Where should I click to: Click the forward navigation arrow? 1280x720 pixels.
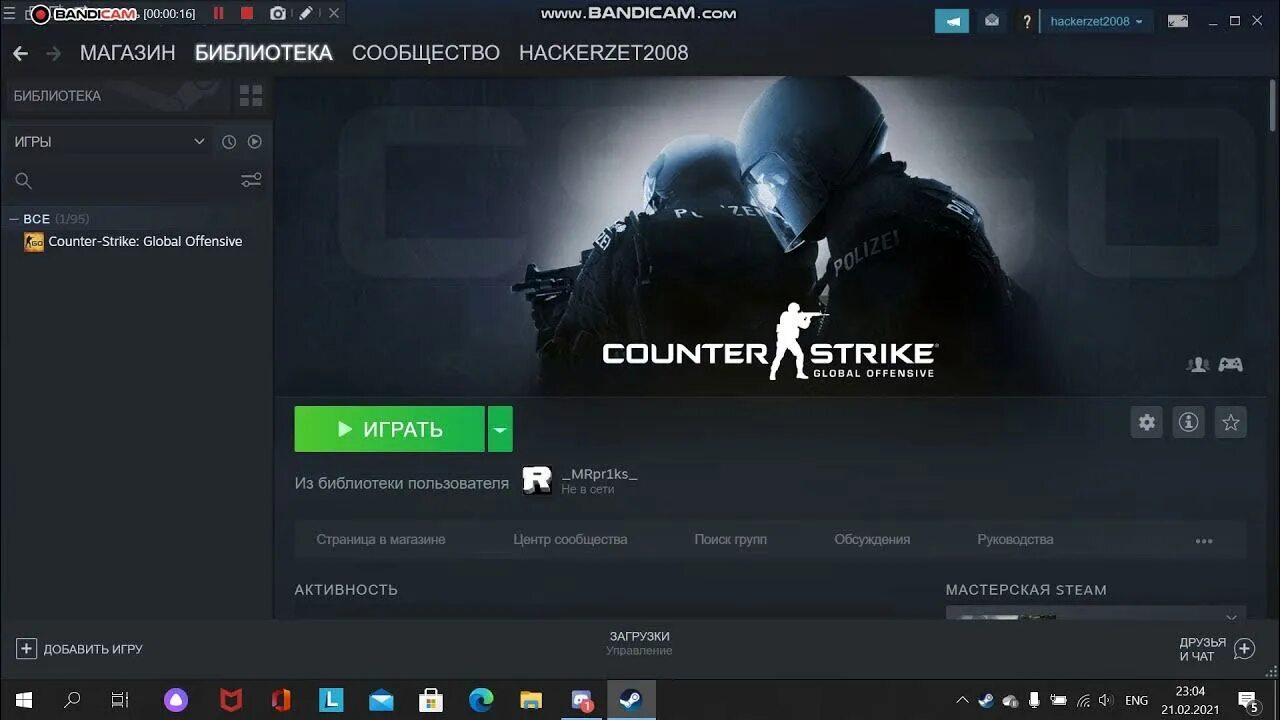pyautogui.click(x=54, y=53)
